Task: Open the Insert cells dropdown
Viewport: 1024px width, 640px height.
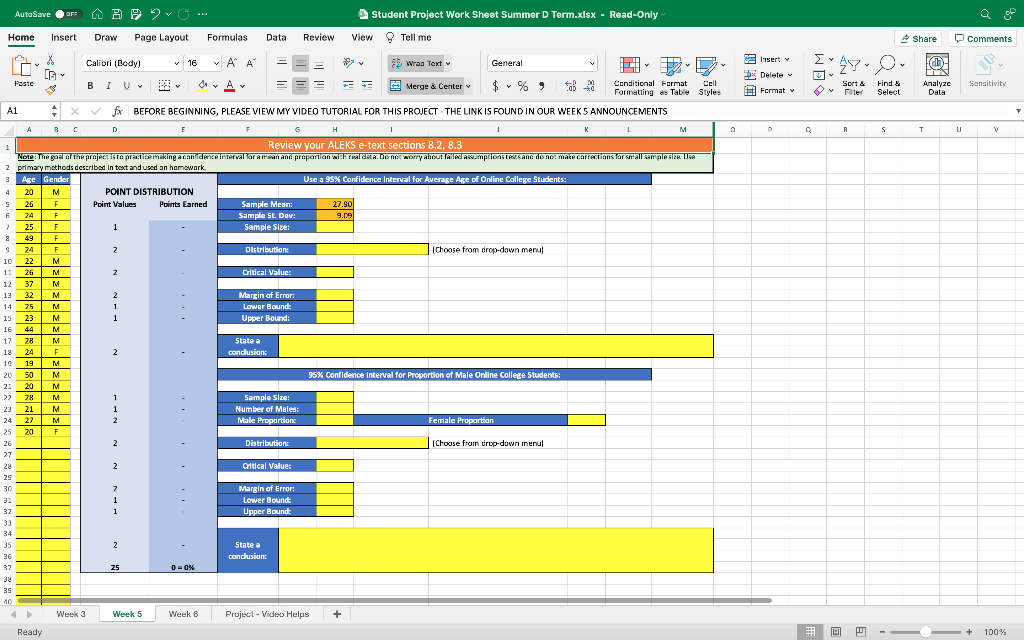Action: click(x=768, y=59)
